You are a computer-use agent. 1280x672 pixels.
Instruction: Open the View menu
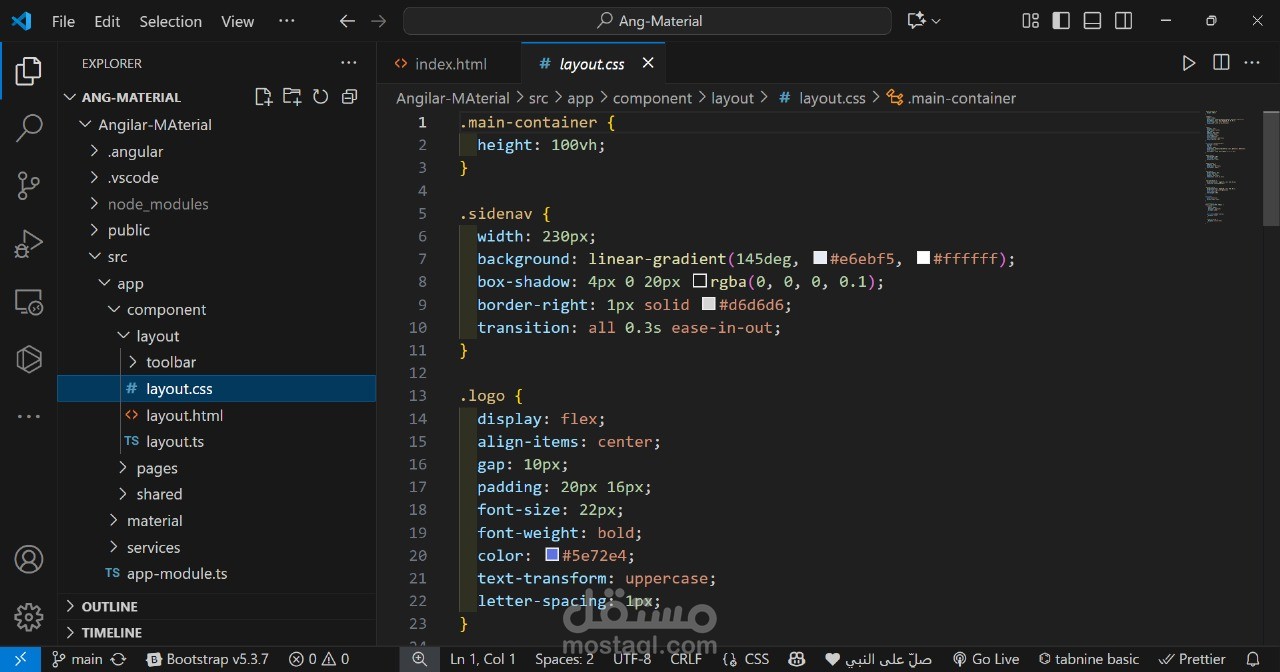tap(237, 21)
